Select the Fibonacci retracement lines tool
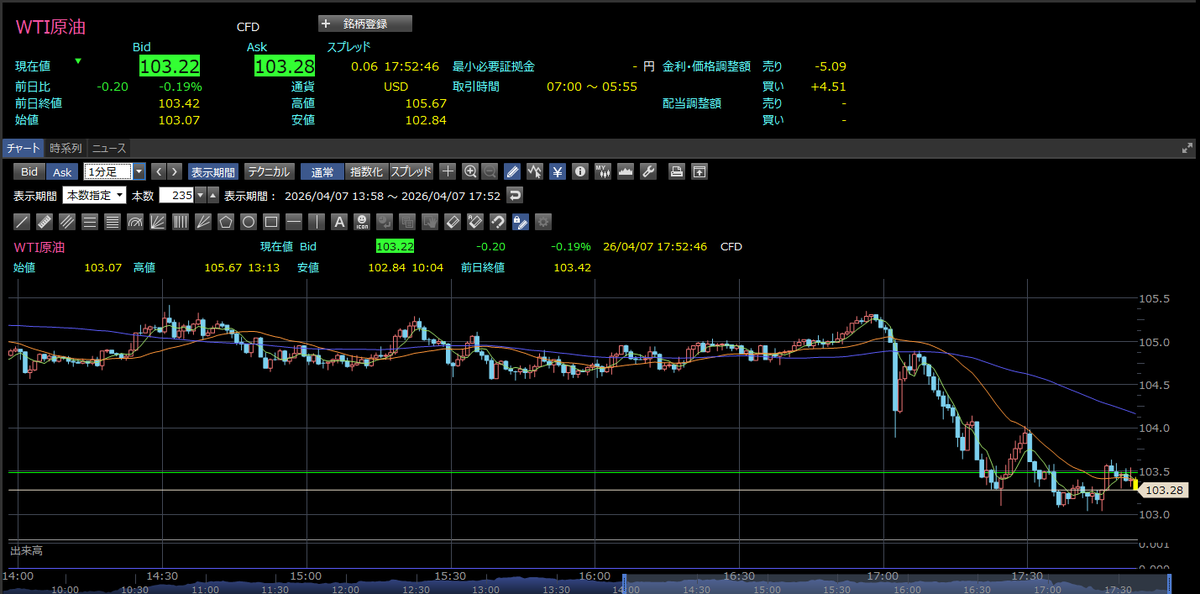Viewport: 1200px width, 594px height. pyautogui.click(x=112, y=221)
